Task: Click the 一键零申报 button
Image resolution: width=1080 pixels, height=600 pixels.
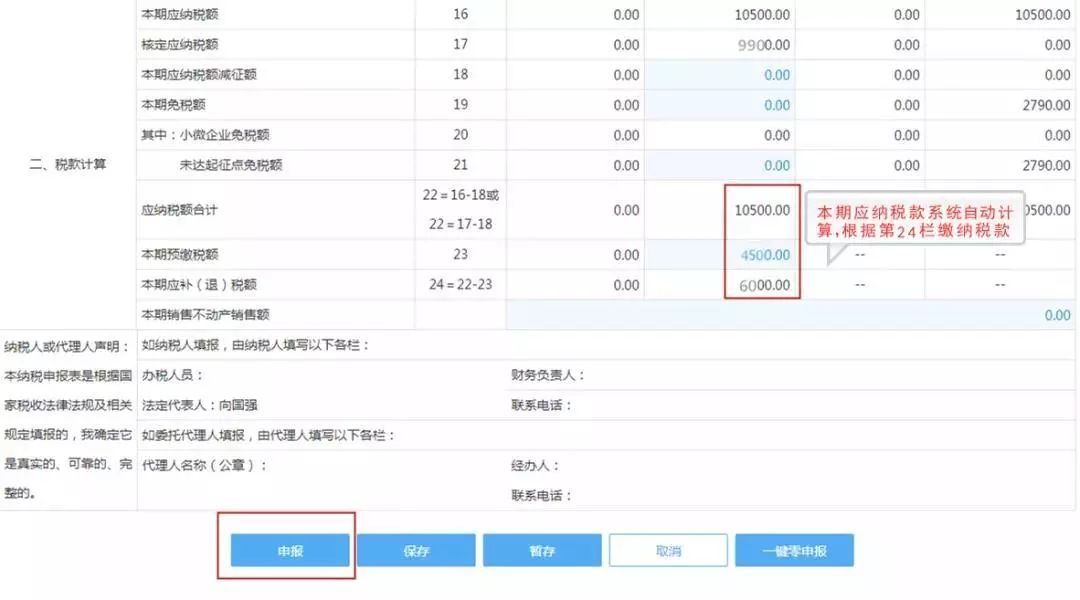Action: point(794,550)
